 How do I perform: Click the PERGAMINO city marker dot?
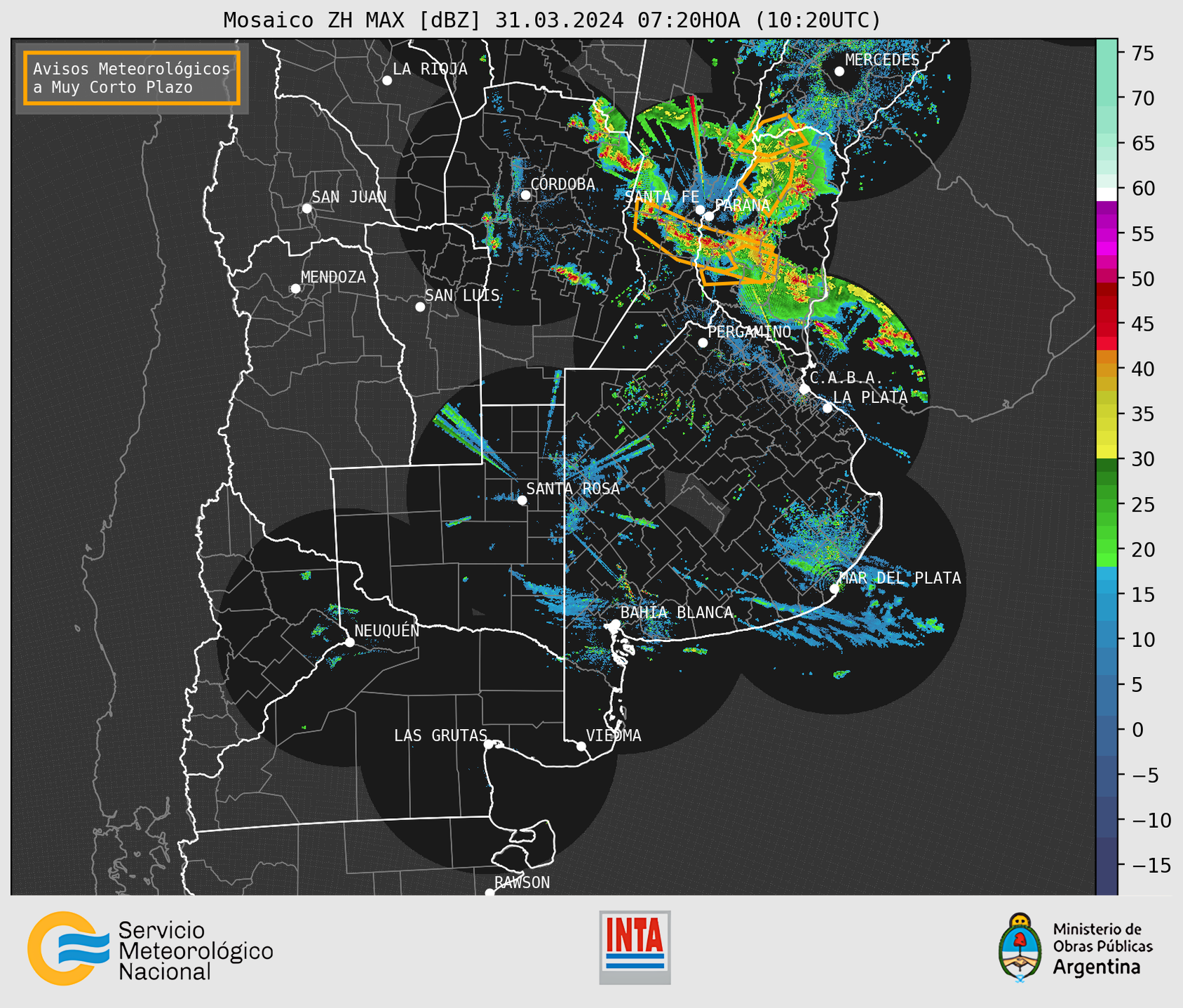click(703, 343)
